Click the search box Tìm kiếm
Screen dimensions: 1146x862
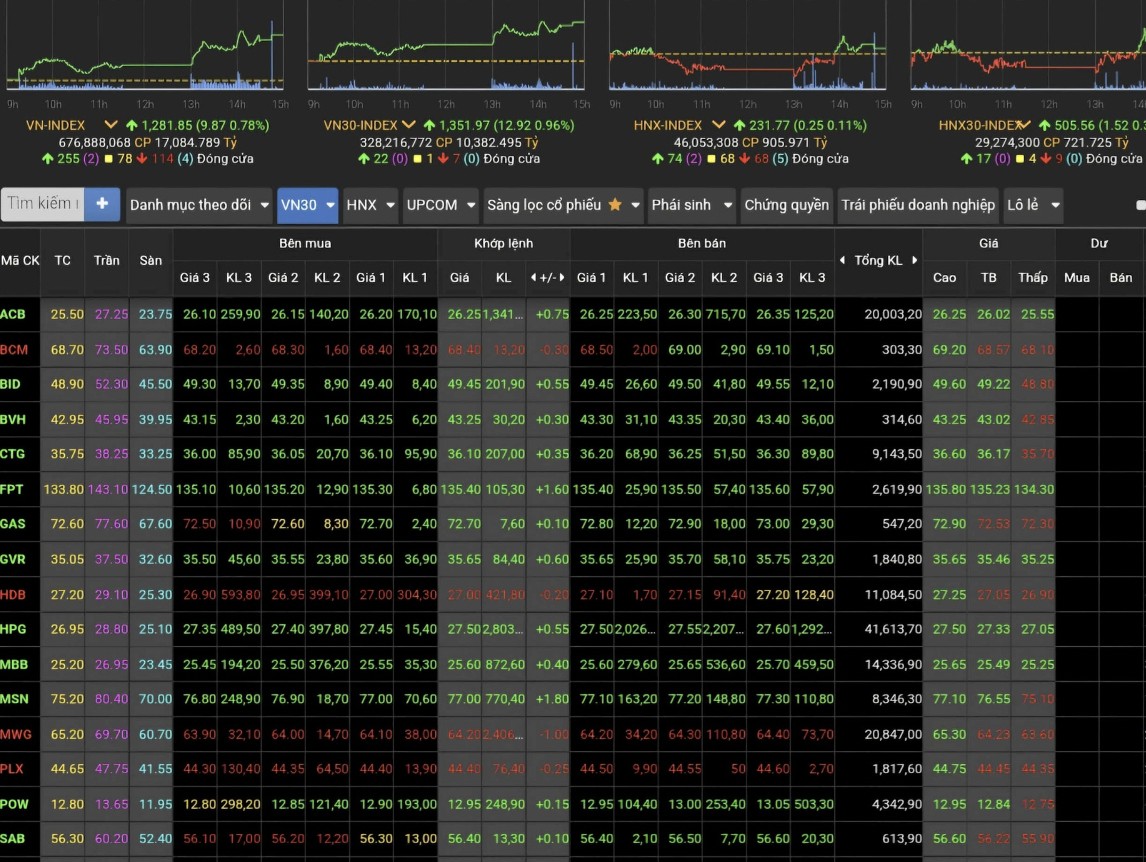tap(42, 204)
